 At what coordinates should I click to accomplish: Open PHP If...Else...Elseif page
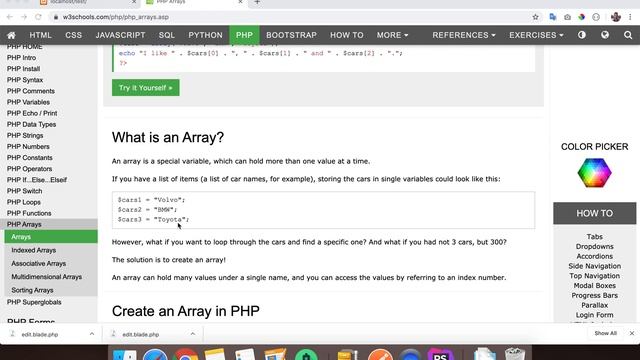[x=37, y=180]
